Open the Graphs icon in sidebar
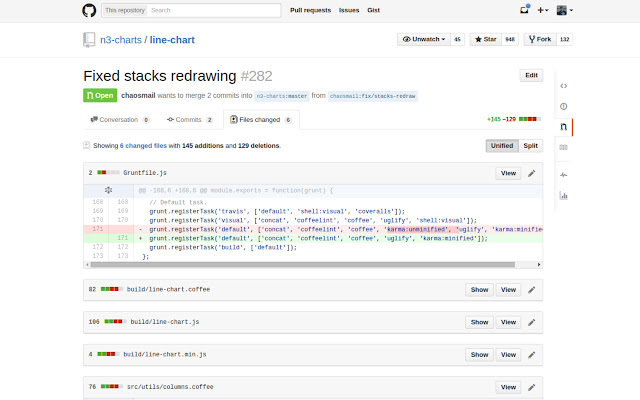Image resolution: width=640 pixels, height=400 pixels. (564, 196)
